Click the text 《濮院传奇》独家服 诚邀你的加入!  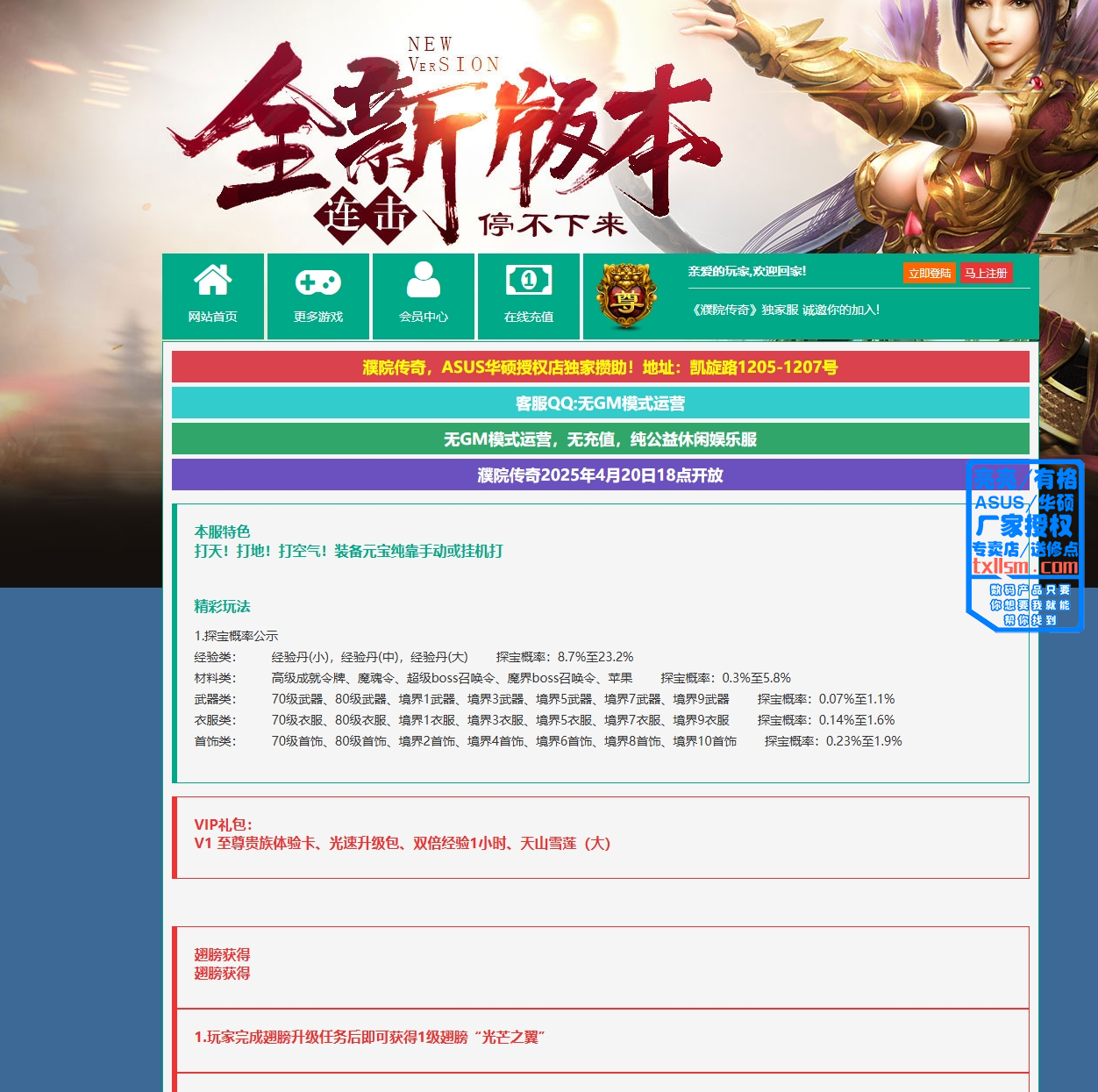coord(785,310)
